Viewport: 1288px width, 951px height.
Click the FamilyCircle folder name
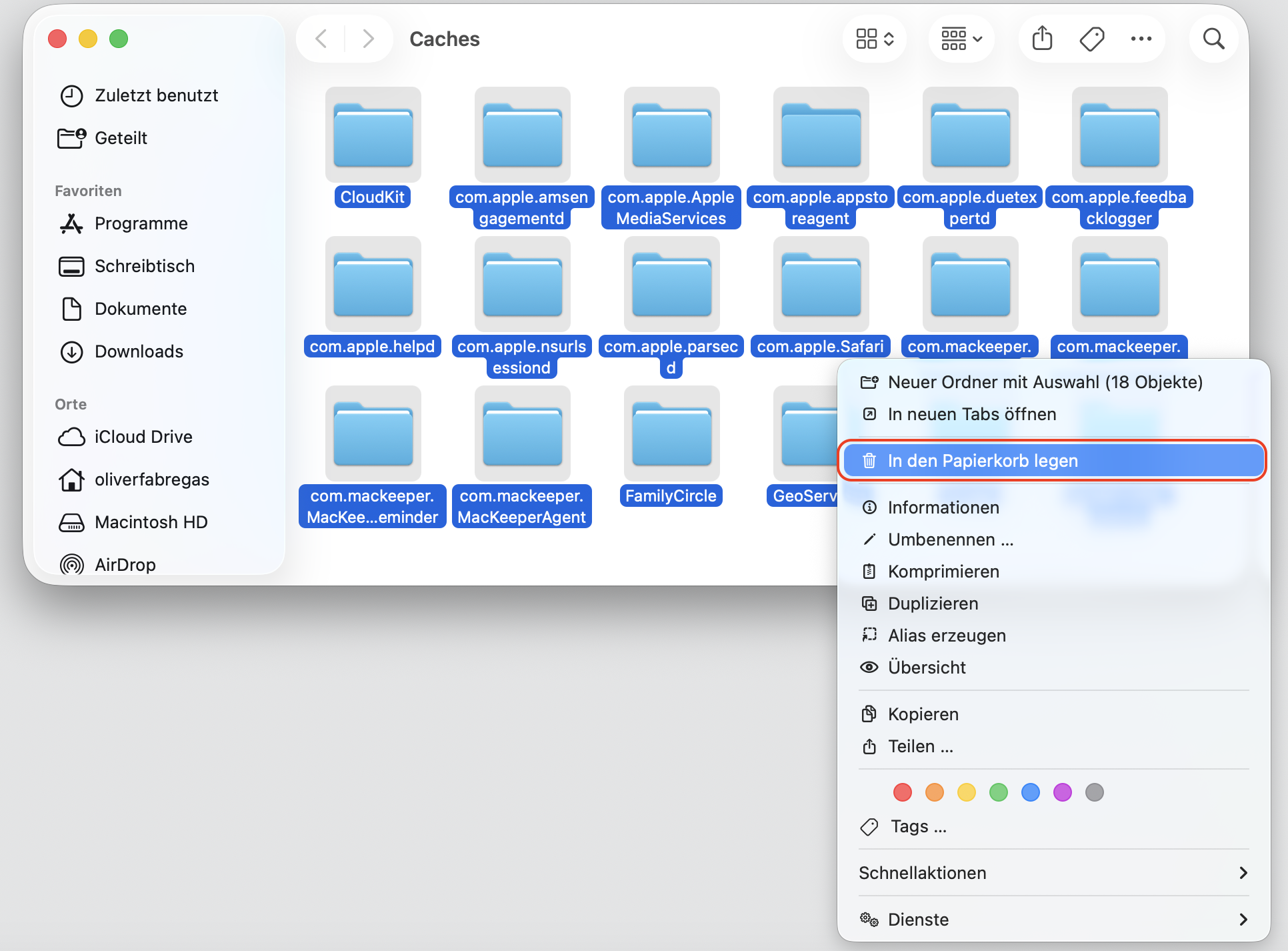(671, 496)
